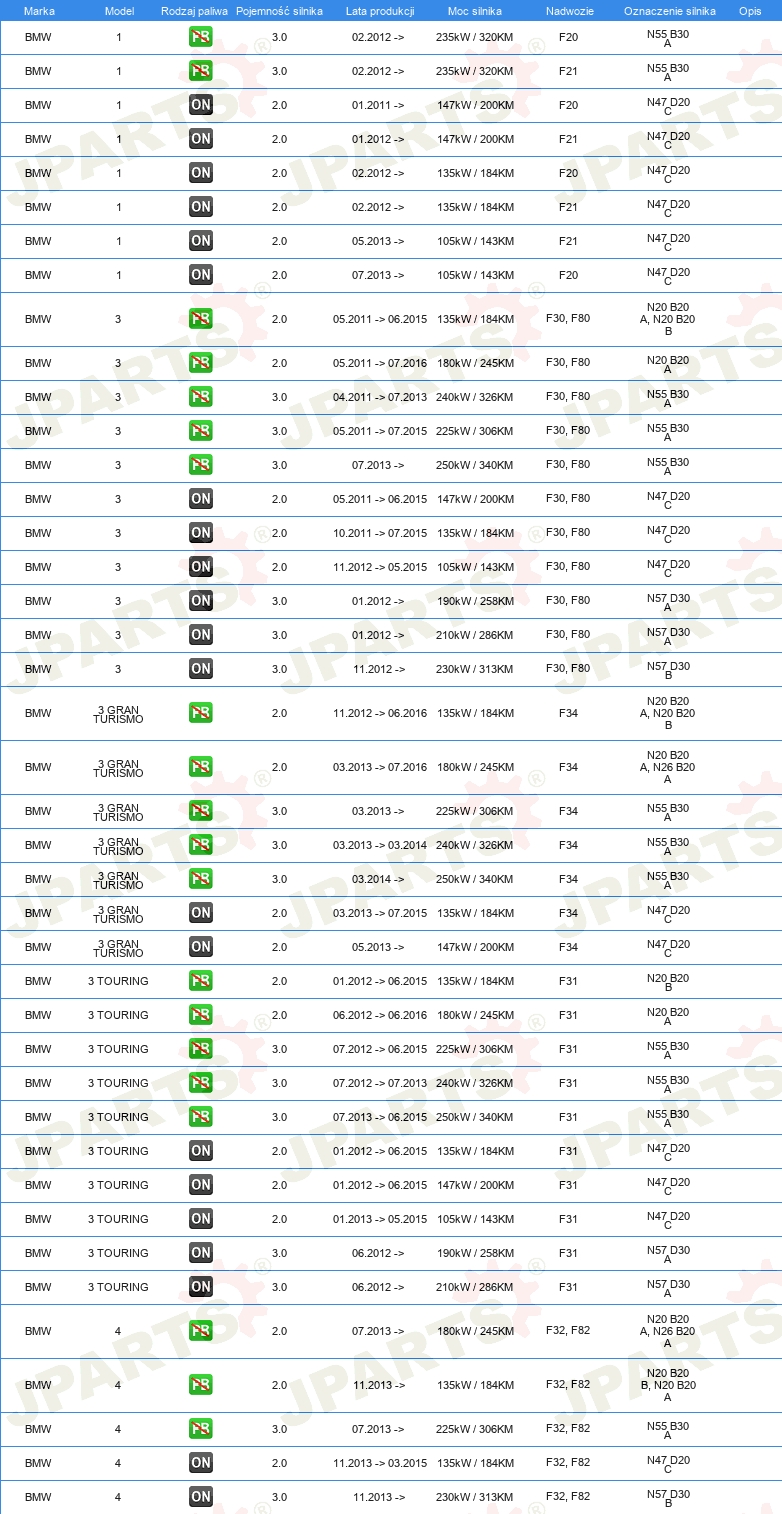Click '180kW / 245KM' in BMW 4 row

(x=475, y=1331)
